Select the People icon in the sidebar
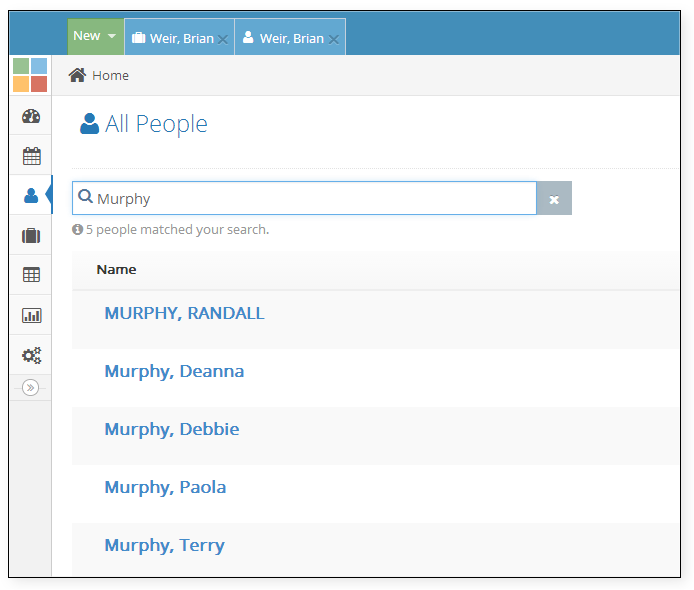The image size is (694, 590). point(31,195)
